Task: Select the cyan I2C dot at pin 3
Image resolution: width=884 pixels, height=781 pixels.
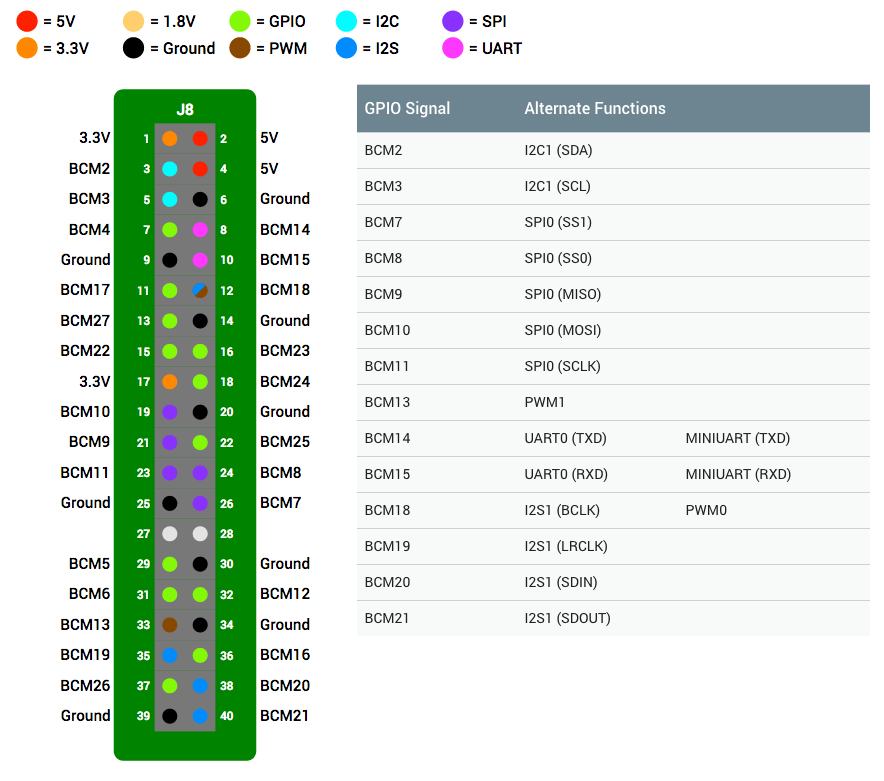Action: pos(170,169)
